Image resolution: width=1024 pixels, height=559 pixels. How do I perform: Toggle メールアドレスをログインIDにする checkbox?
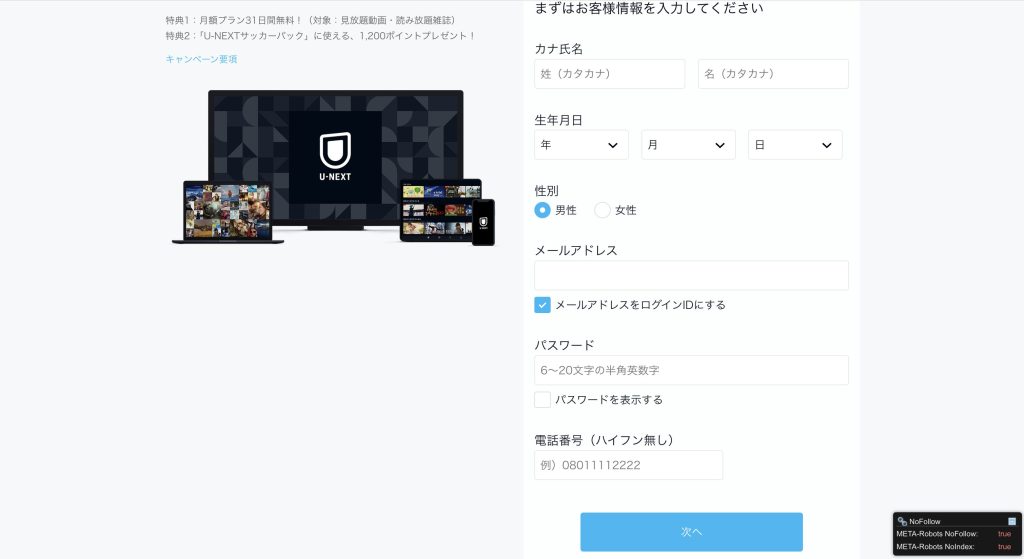point(542,305)
